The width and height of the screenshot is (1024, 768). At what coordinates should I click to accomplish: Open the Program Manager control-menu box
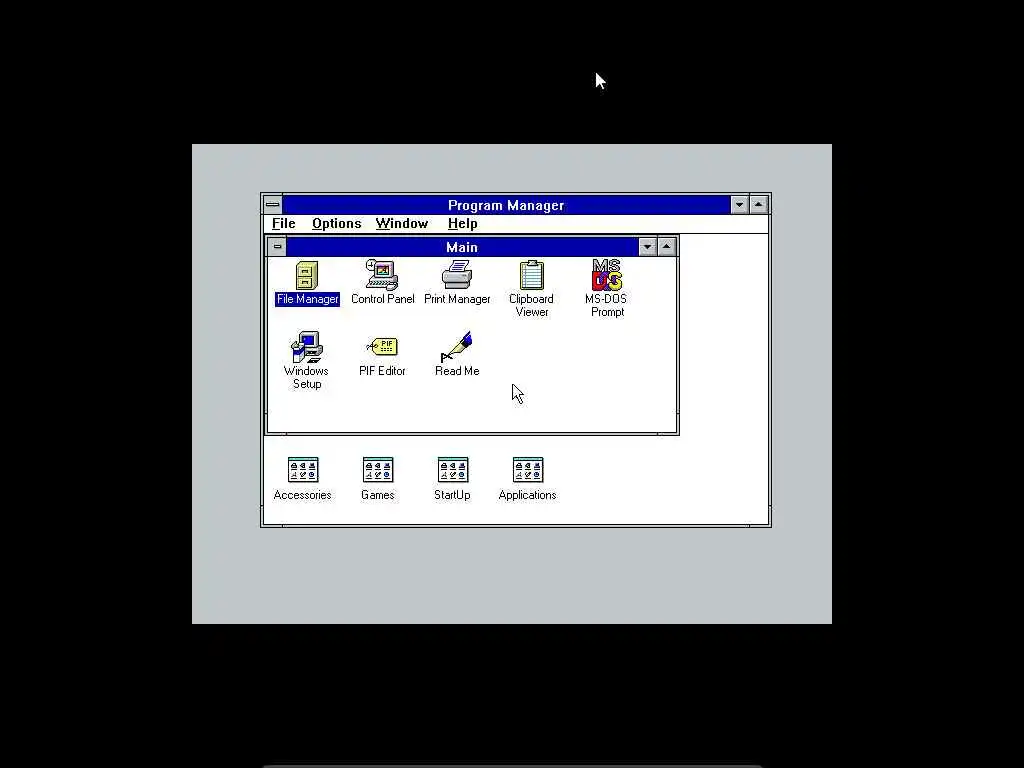pyautogui.click(x=273, y=204)
